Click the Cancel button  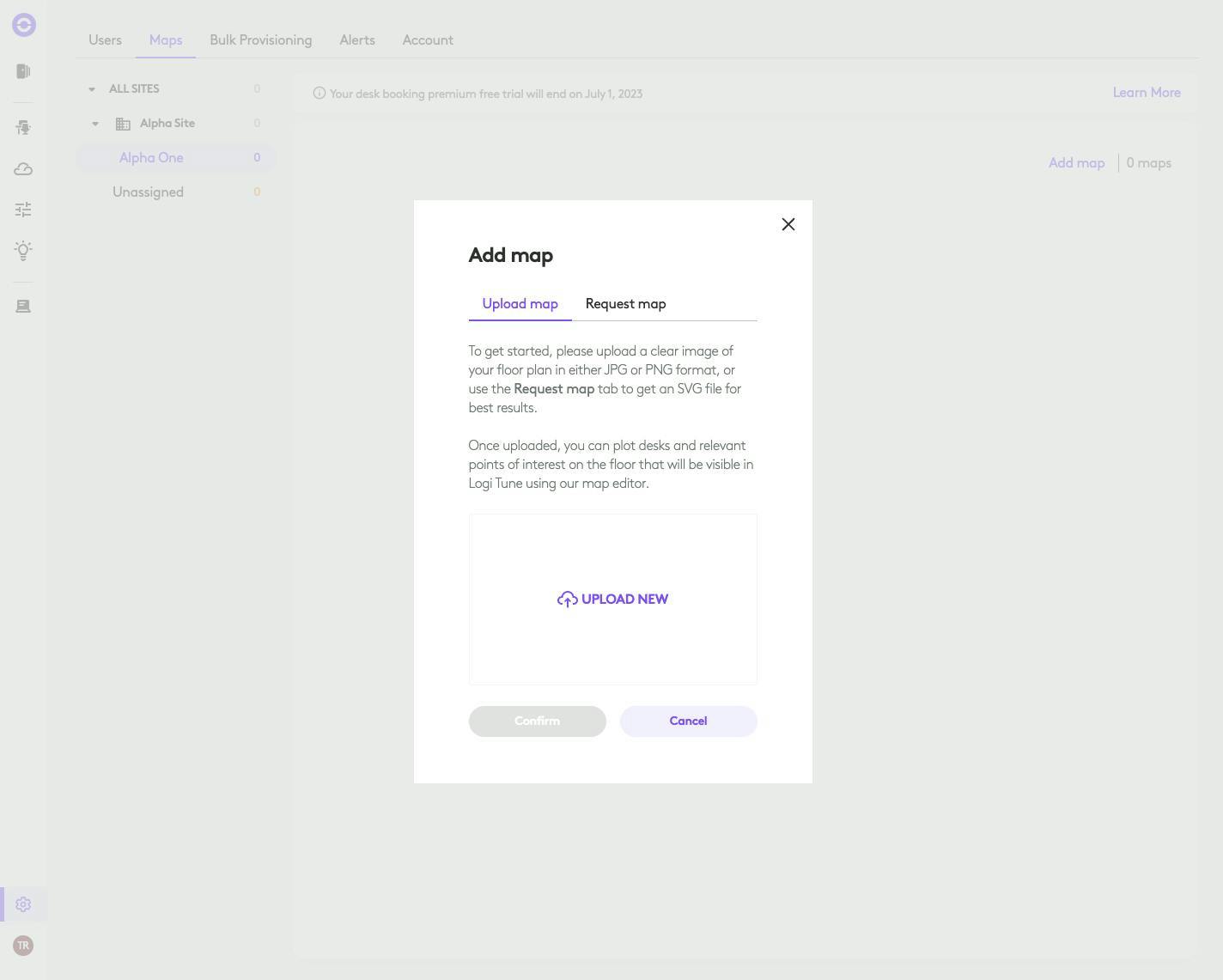tap(689, 721)
